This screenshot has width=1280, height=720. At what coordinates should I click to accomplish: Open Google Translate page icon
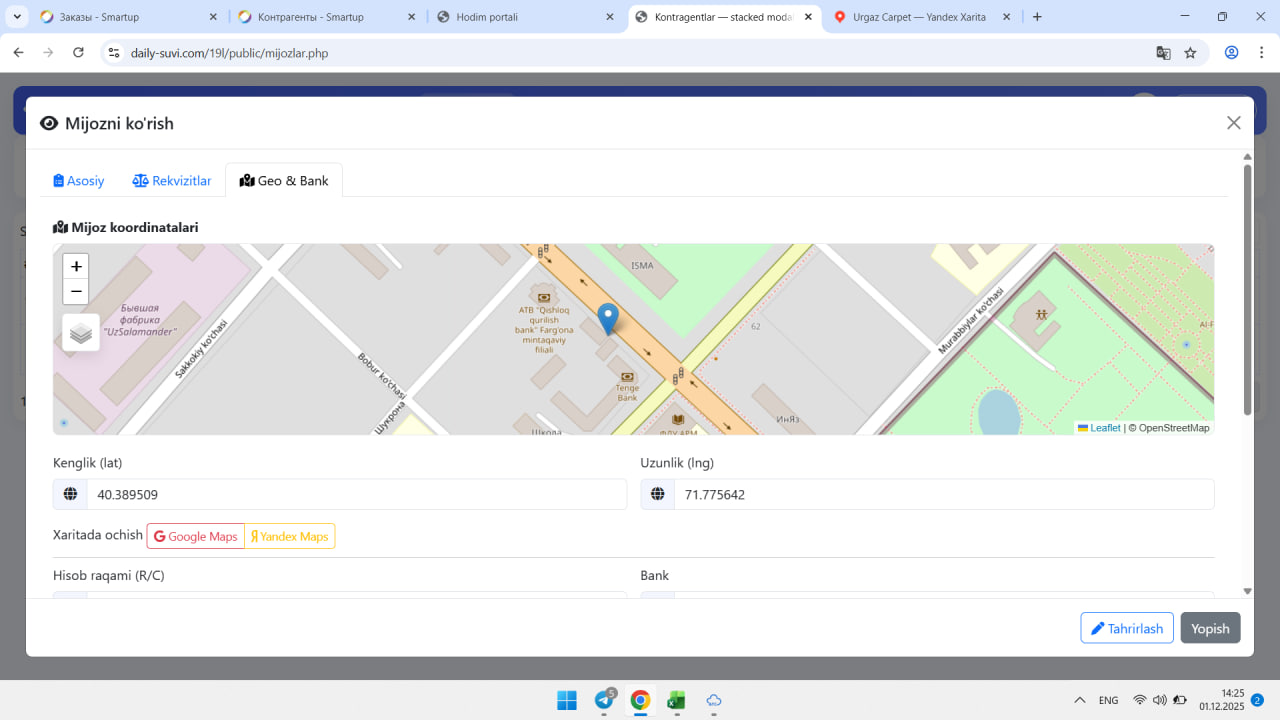tap(1163, 53)
